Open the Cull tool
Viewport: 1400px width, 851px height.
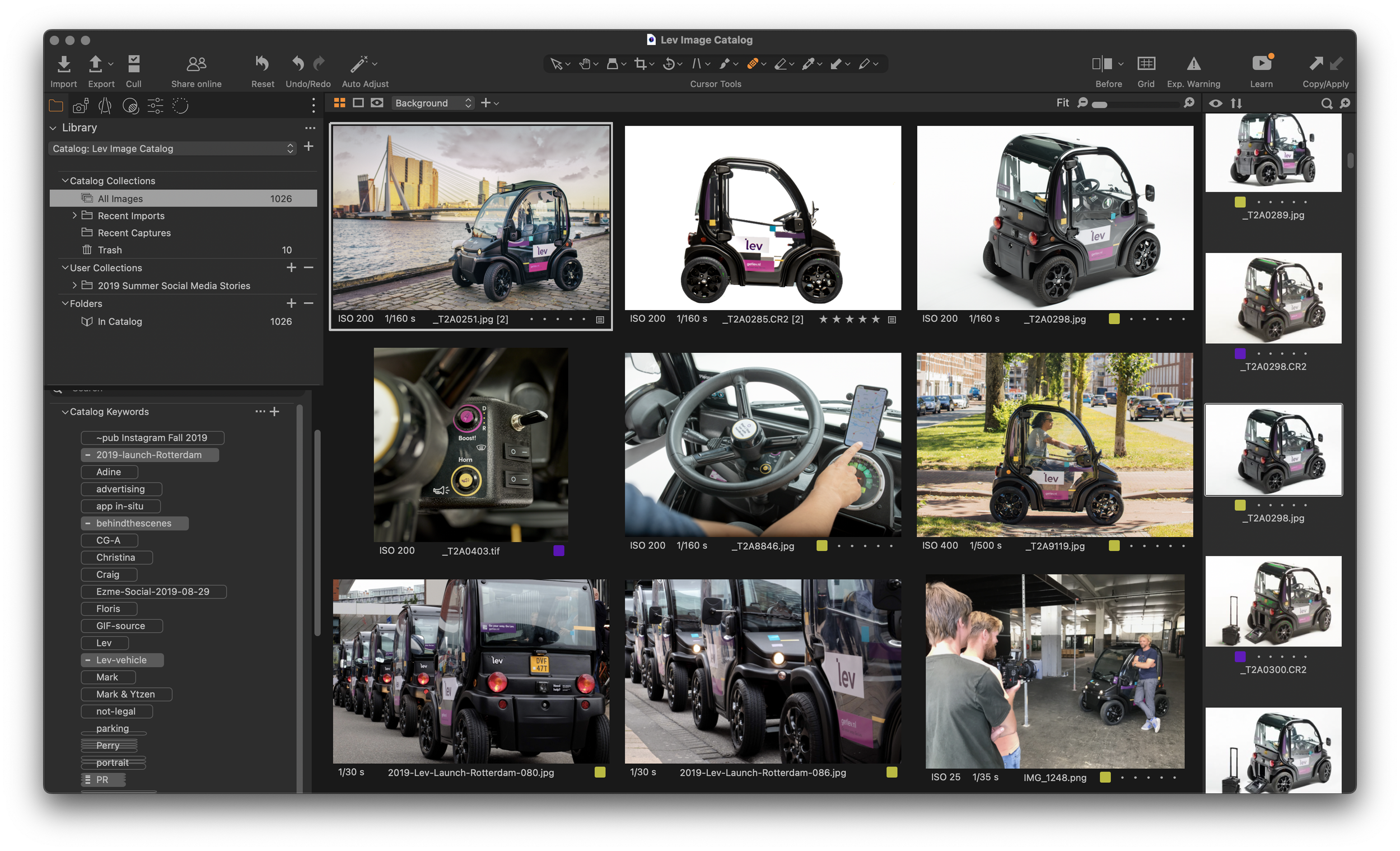133,64
